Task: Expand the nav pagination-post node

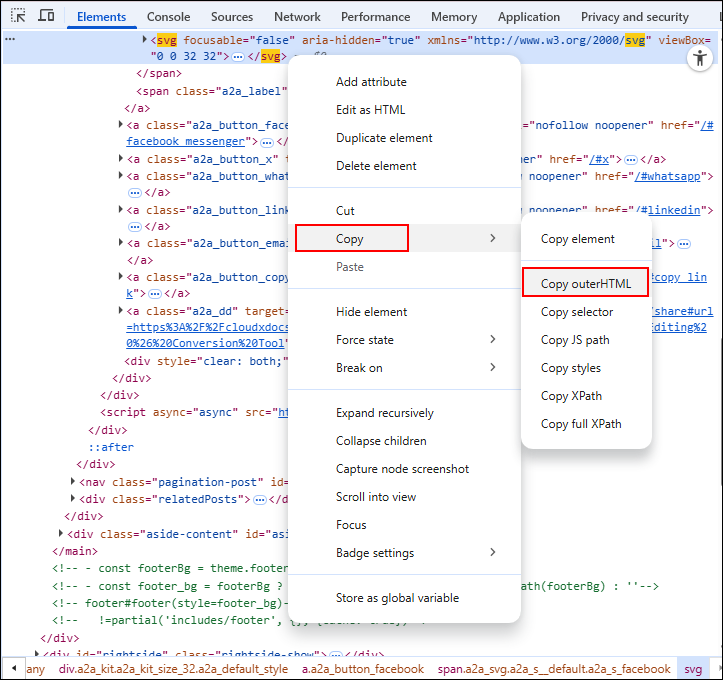Action: tap(72, 481)
